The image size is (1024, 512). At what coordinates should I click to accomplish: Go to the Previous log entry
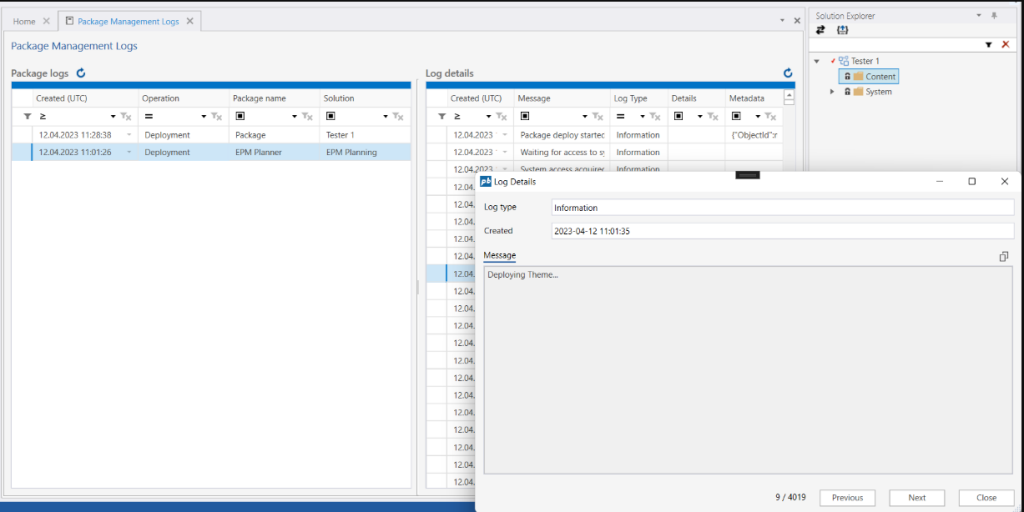tap(847, 497)
